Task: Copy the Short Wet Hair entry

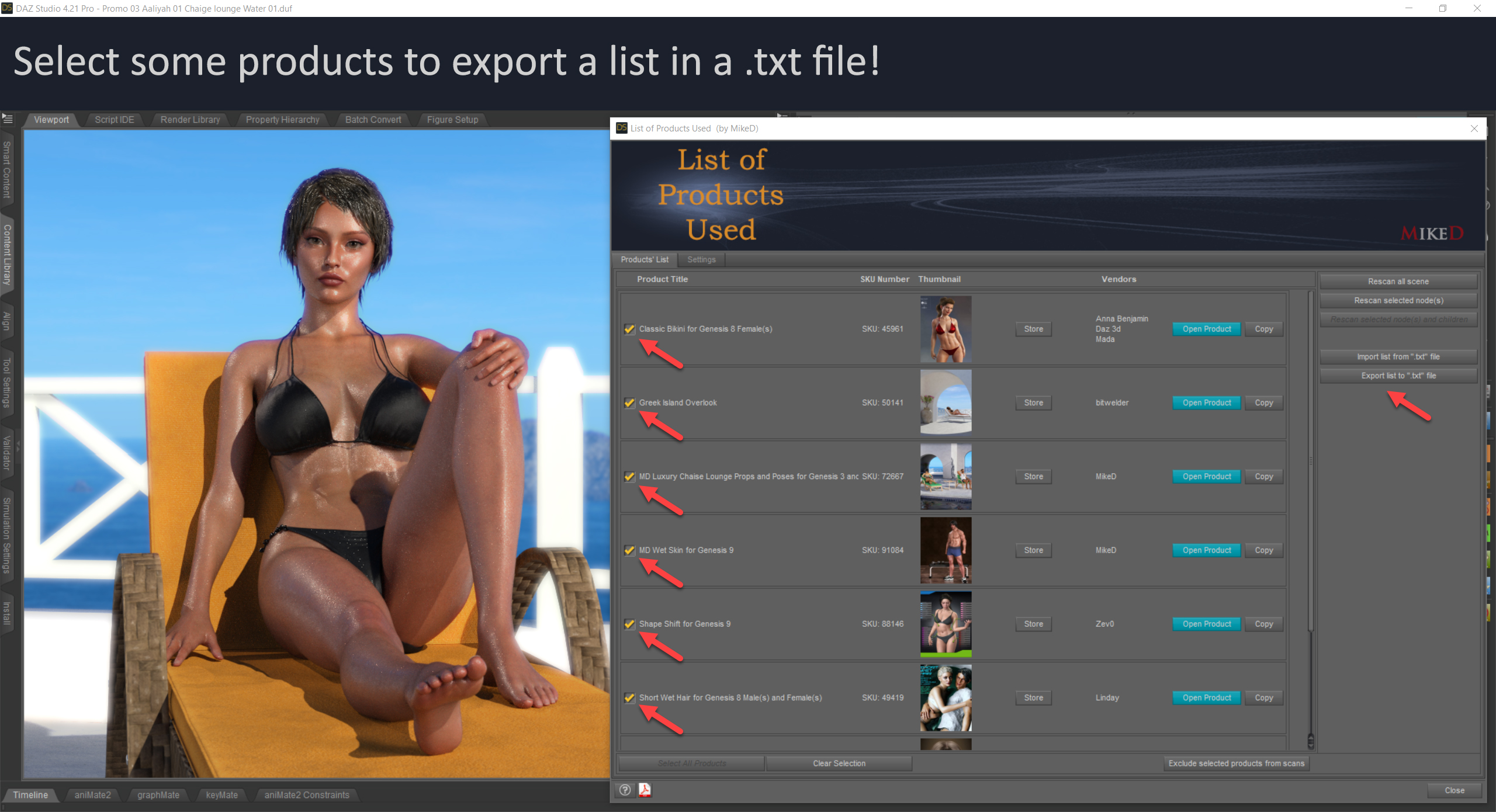Action: [1263, 698]
